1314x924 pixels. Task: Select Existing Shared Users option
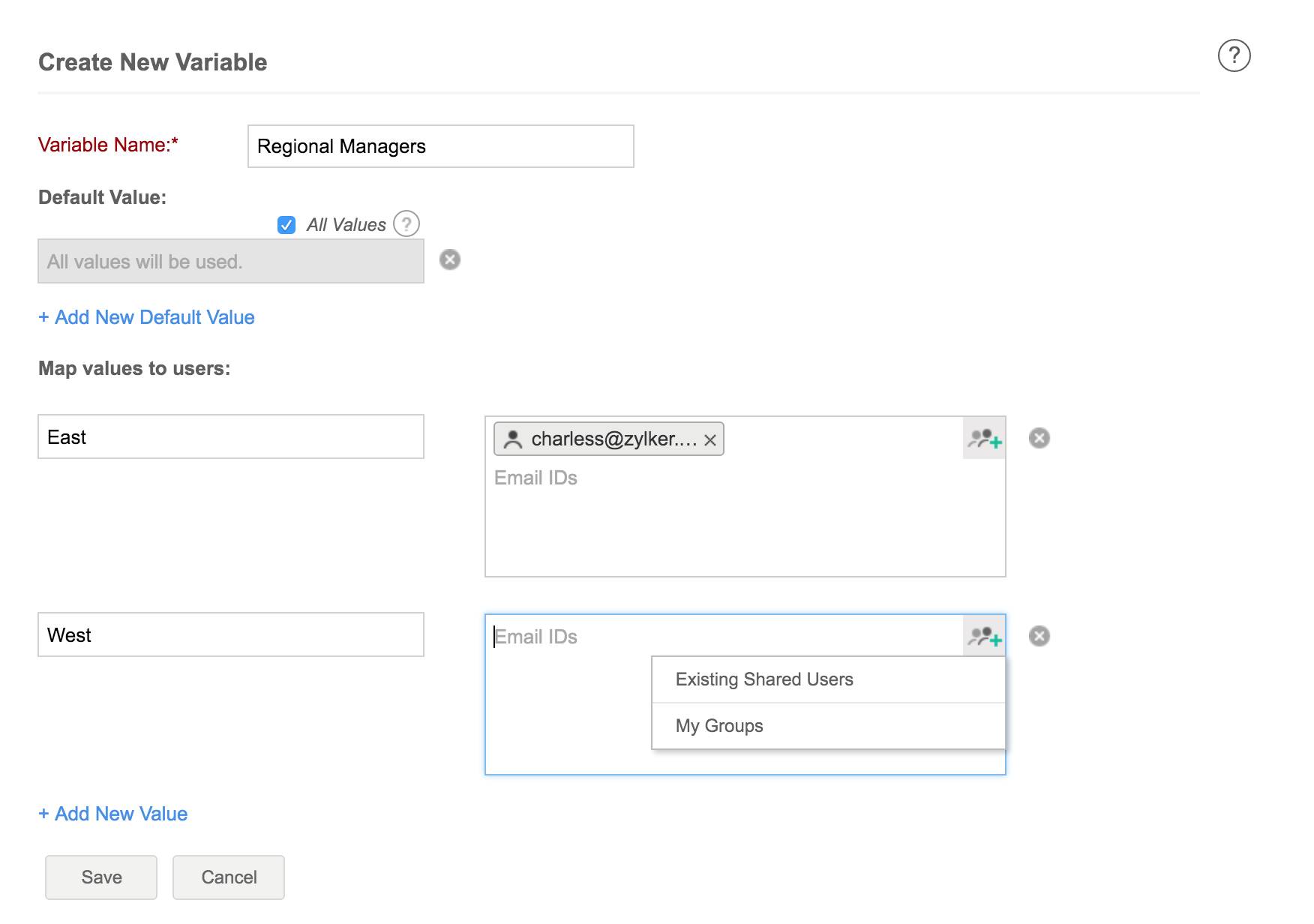point(764,679)
